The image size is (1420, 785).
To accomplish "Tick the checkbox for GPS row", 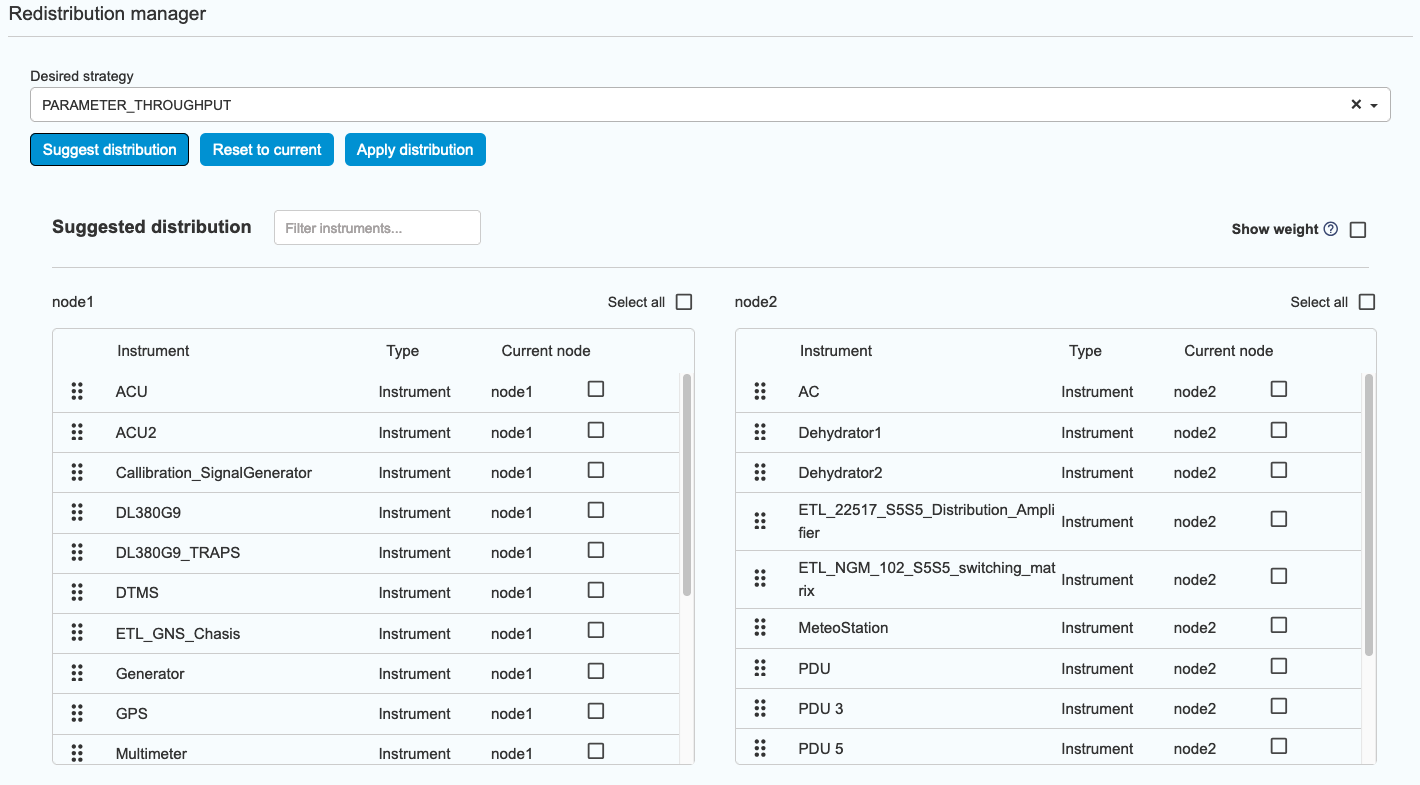I will coord(596,711).
